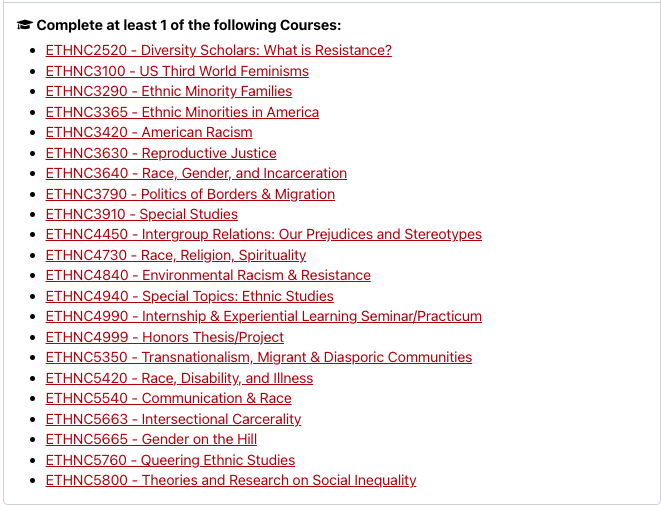Open ETHNC5665 Gender on the Hill

(x=151, y=439)
